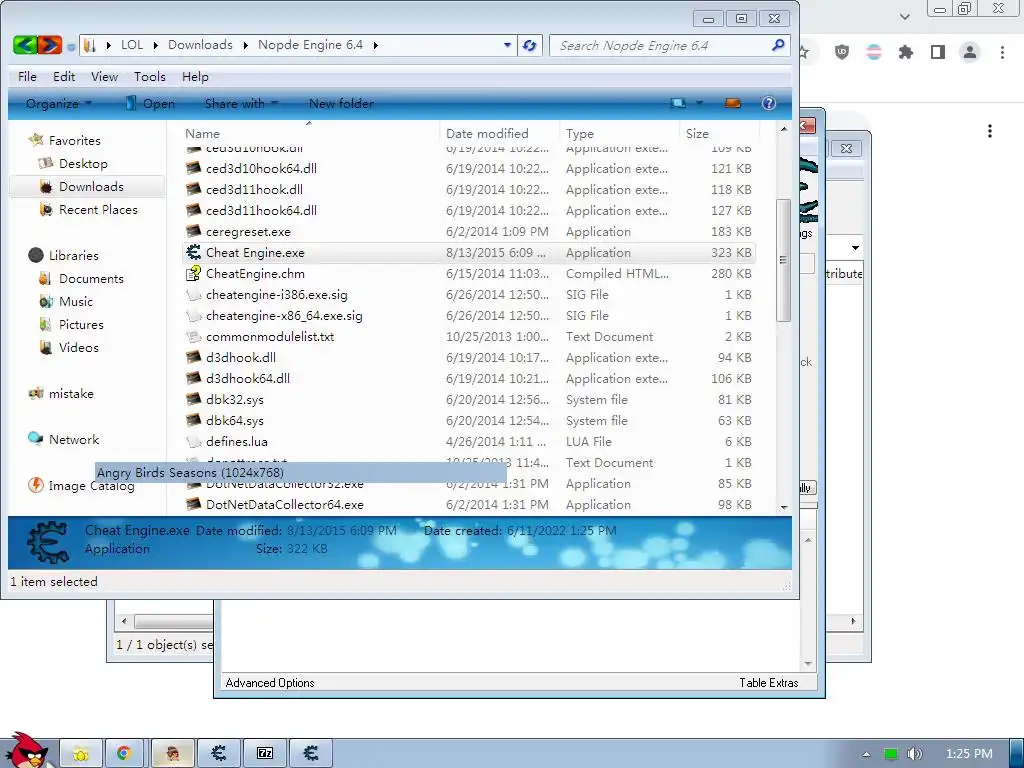Expand the arrow after Nopde Engine 6.4 breadcrumb

tap(376, 45)
